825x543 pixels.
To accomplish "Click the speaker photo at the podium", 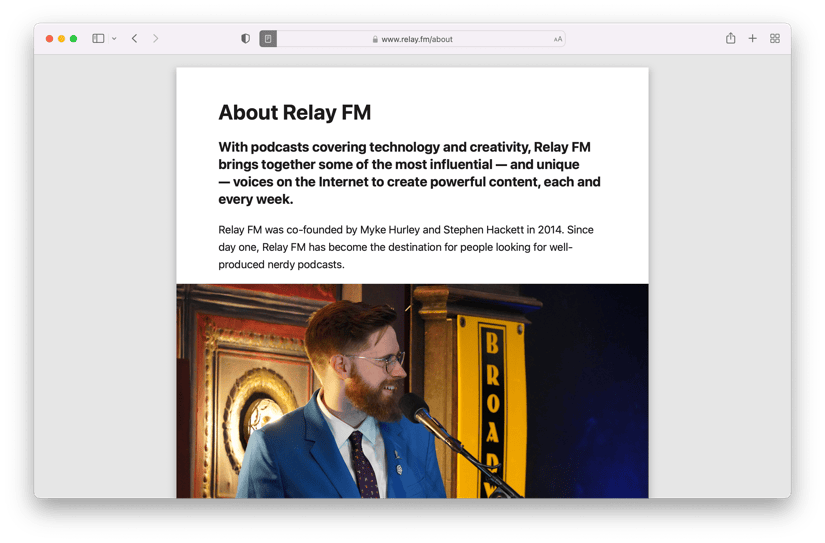I will click(412, 391).
